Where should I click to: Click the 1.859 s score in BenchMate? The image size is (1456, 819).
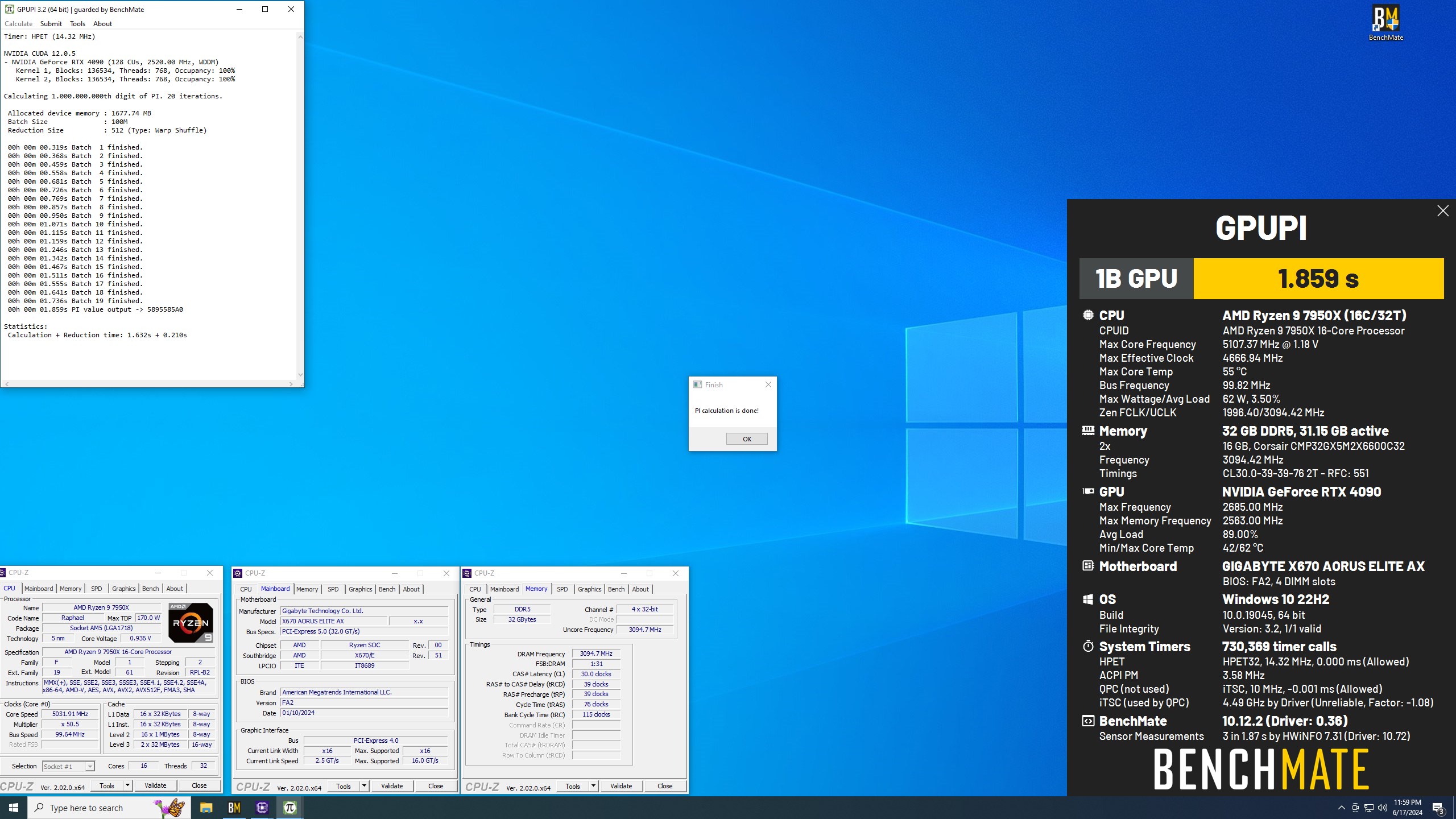[x=1318, y=279]
